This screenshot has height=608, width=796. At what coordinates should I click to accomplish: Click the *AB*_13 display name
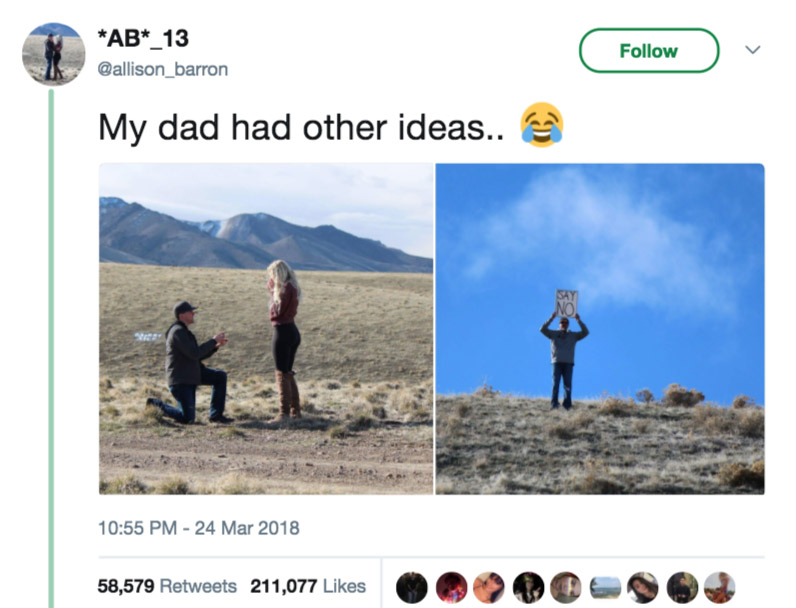tap(143, 39)
